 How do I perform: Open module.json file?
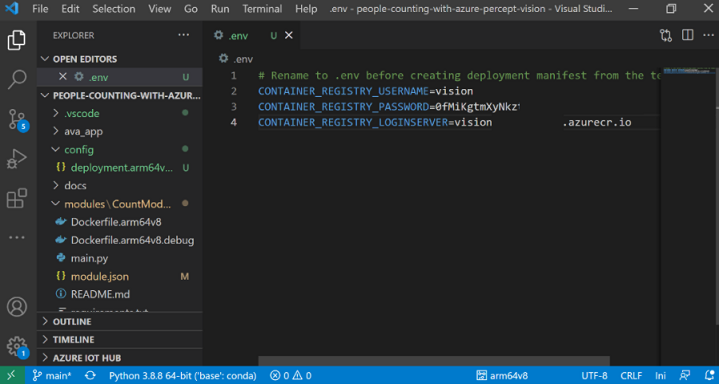click(x=120, y=277)
